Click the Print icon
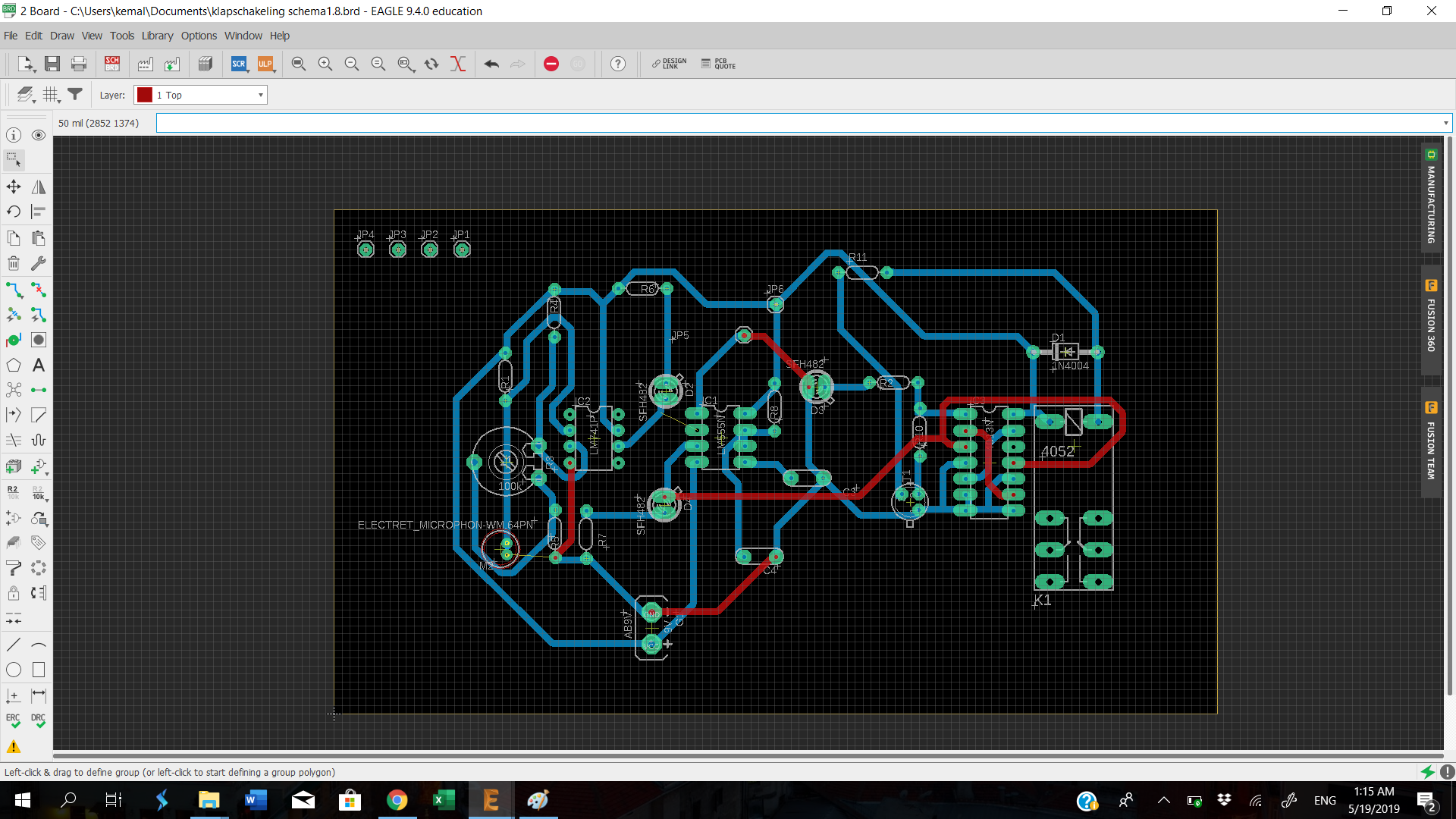 coord(79,64)
